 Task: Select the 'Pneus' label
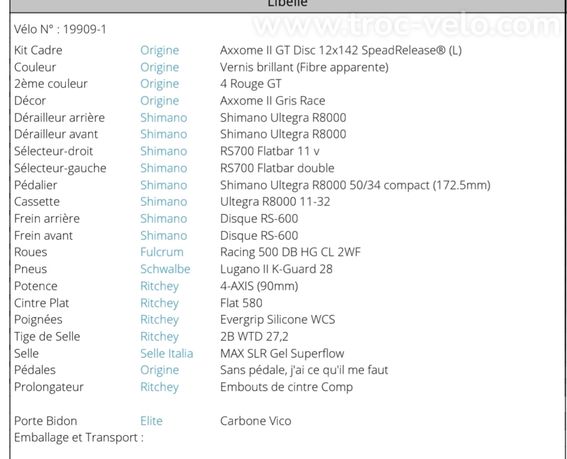pos(30,269)
